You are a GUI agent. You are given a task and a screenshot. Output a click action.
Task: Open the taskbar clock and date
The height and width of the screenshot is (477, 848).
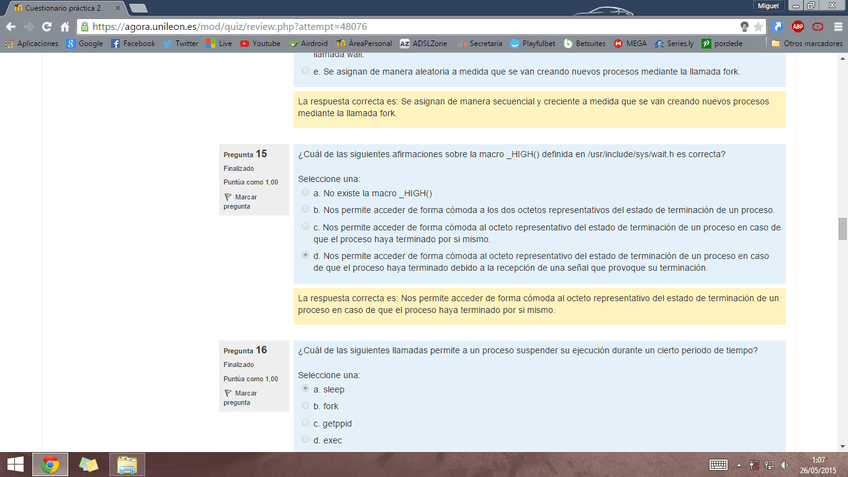tap(818, 465)
